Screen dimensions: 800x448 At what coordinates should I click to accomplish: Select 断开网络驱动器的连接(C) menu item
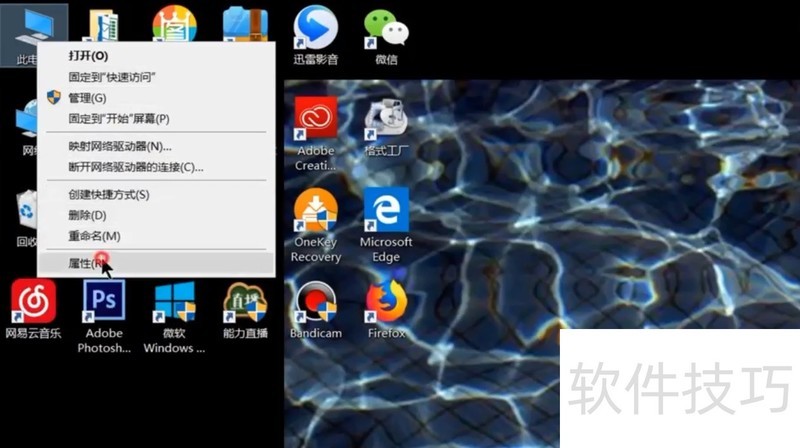135,167
